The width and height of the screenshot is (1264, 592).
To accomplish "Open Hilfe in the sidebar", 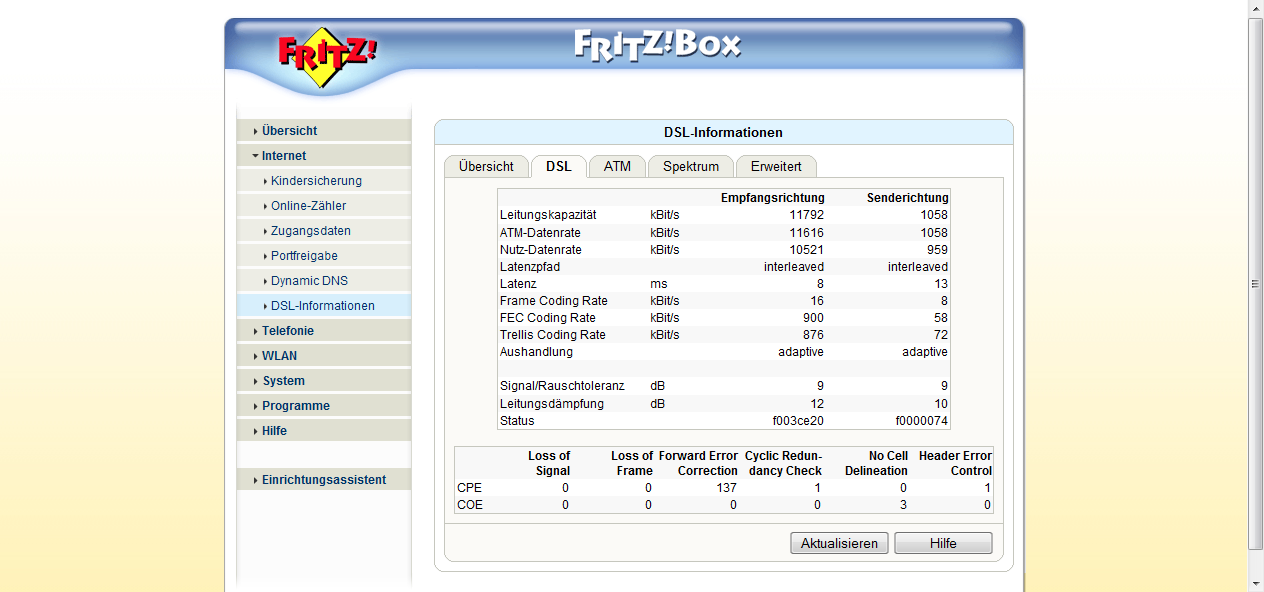I will click(274, 431).
